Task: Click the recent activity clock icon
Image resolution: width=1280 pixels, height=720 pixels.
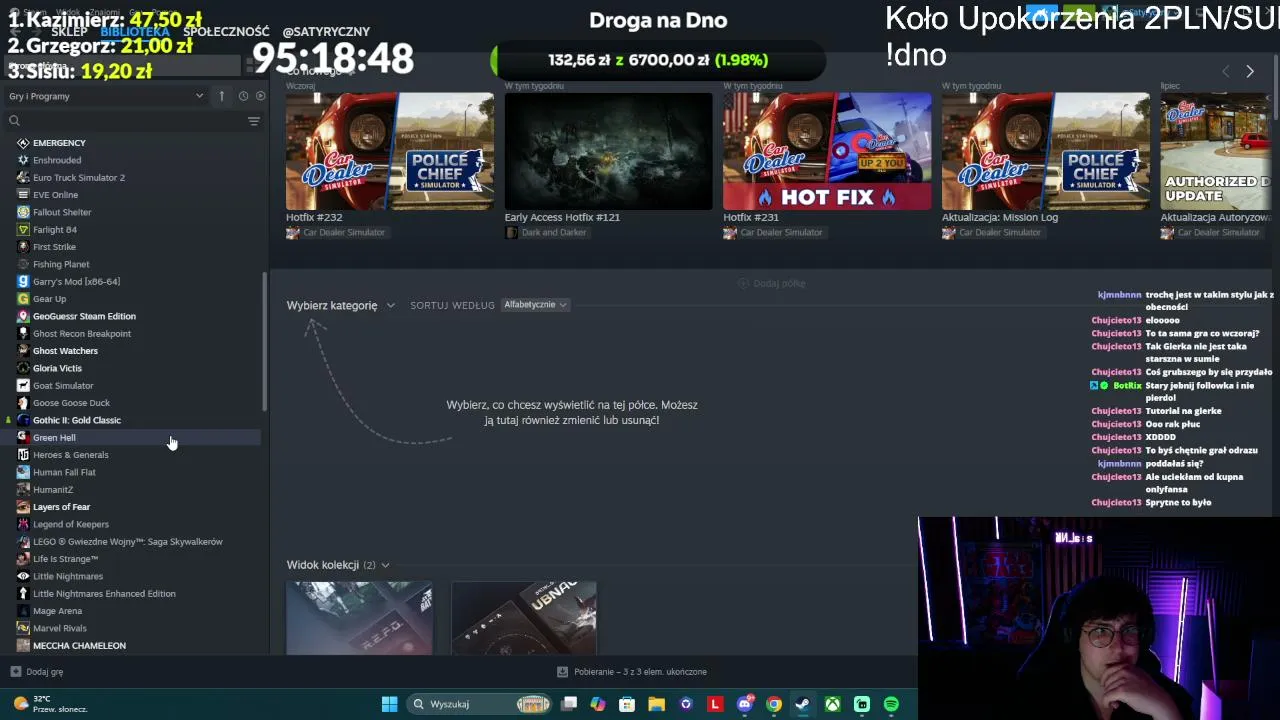Action: [x=243, y=96]
